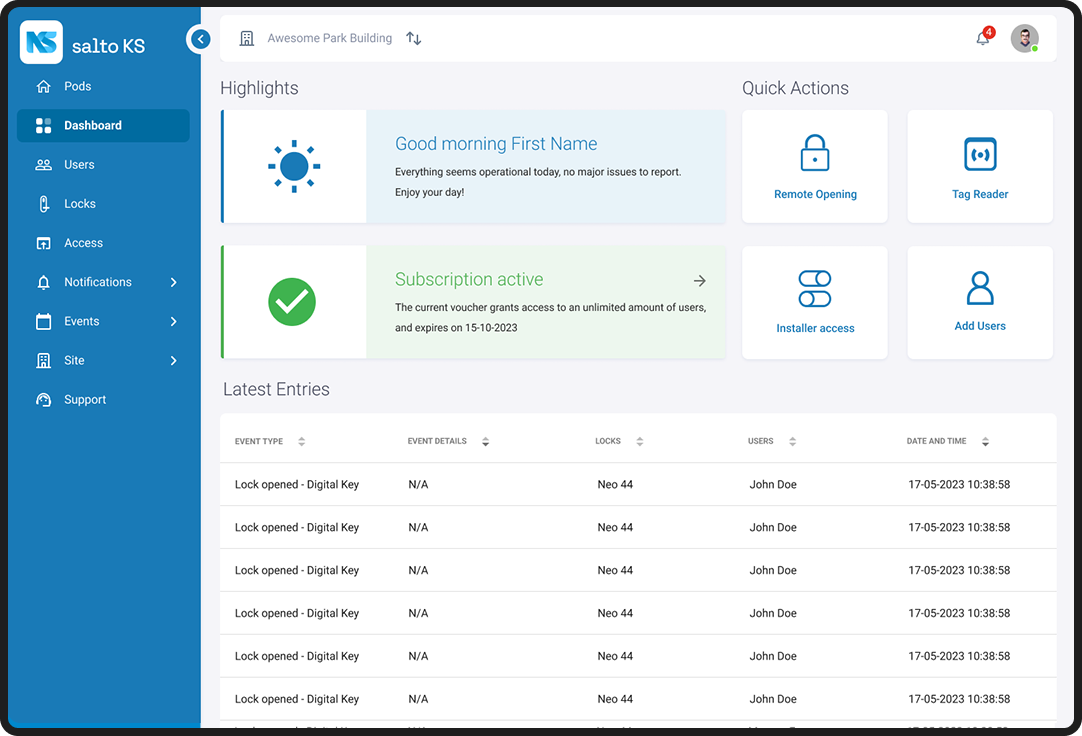Switch site using the up-down arrows icon

click(x=414, y=39)
